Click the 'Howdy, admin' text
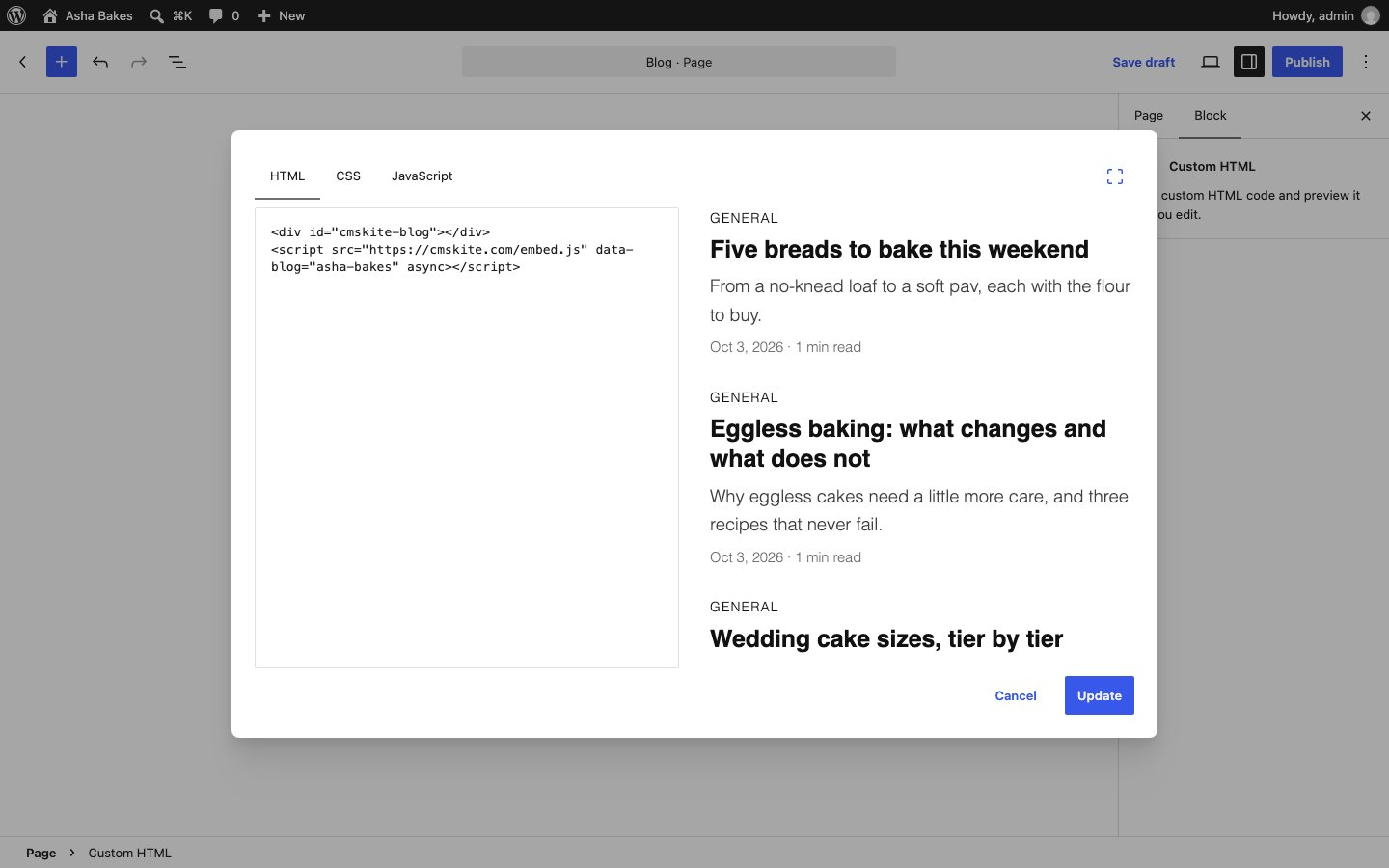The image size is (1389, 868). 1313,15
